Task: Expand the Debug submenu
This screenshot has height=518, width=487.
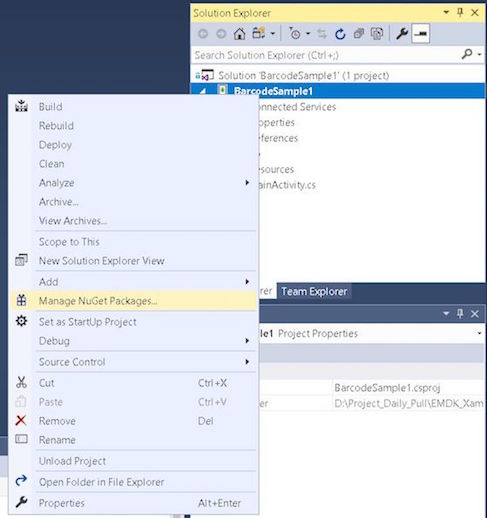Action: tap(133, 341)
